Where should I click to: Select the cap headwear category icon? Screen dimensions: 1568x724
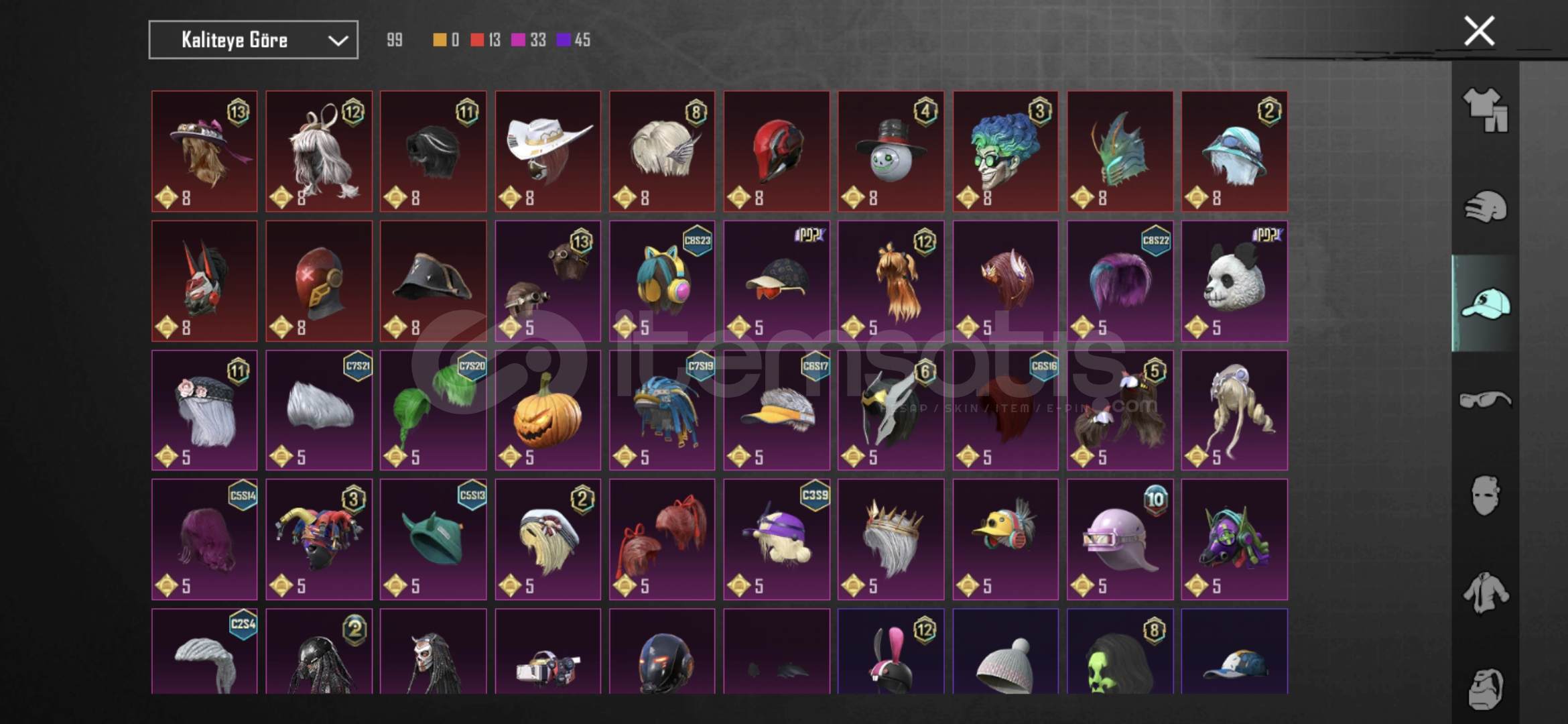(x=1485, y=303)
